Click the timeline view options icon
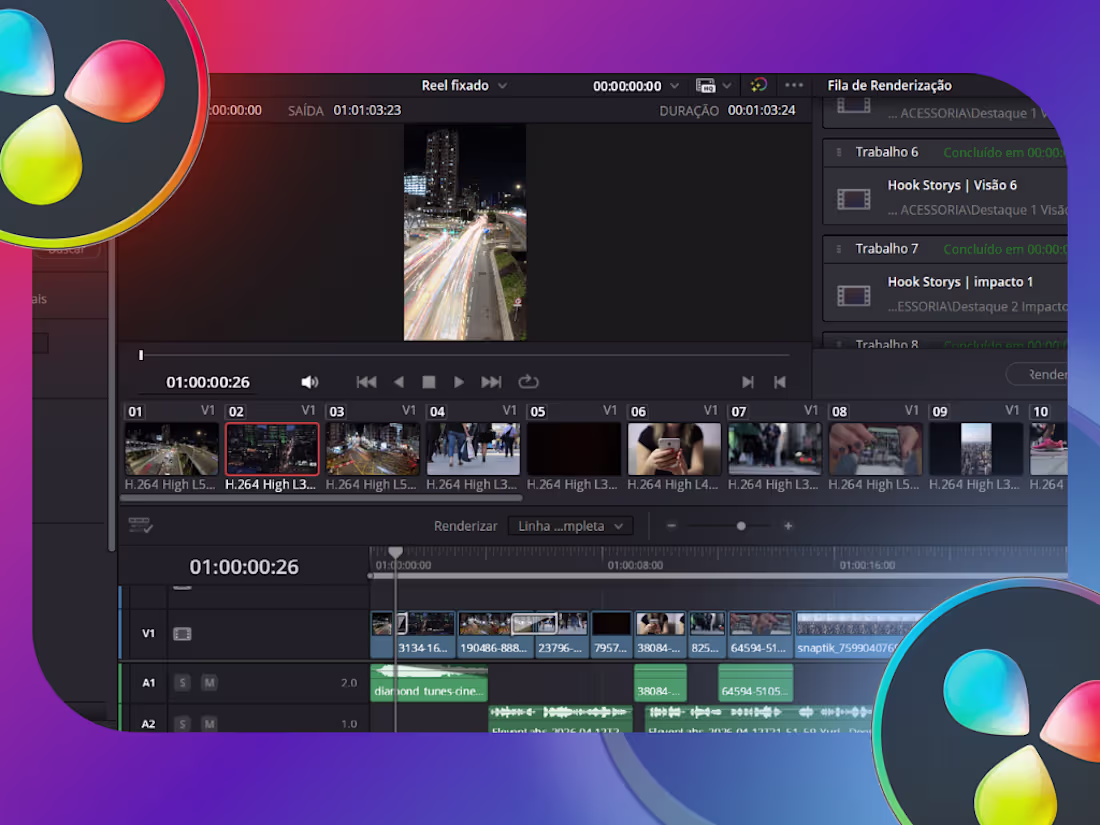 (140, 525)
